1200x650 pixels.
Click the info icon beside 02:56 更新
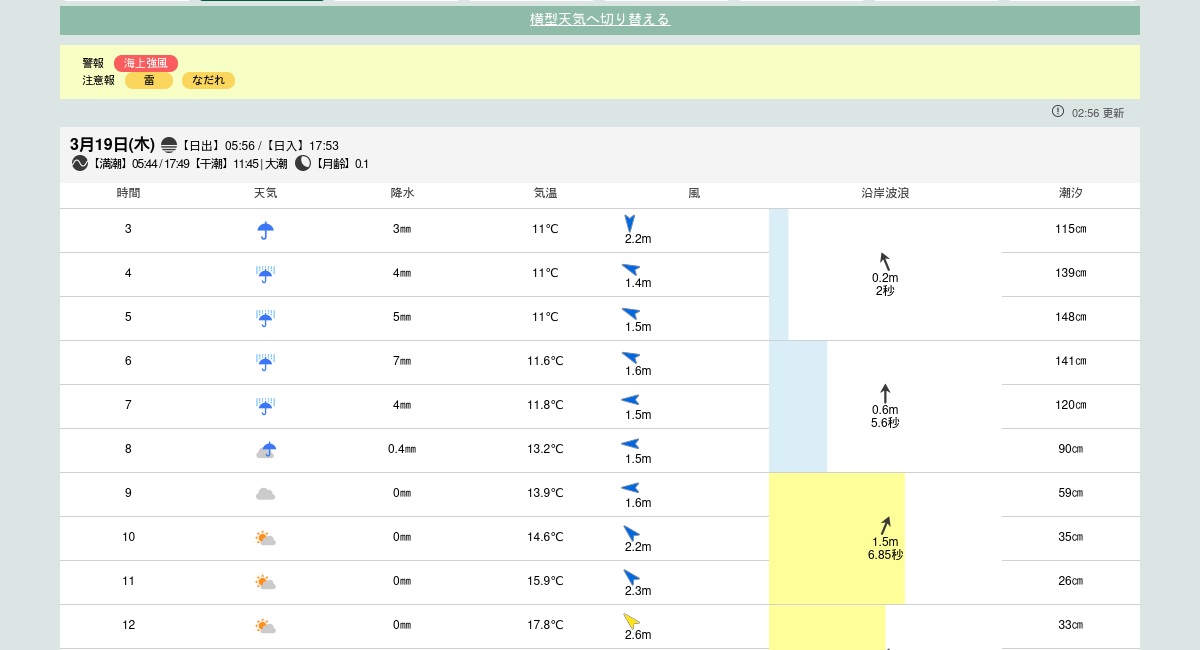1058,111
